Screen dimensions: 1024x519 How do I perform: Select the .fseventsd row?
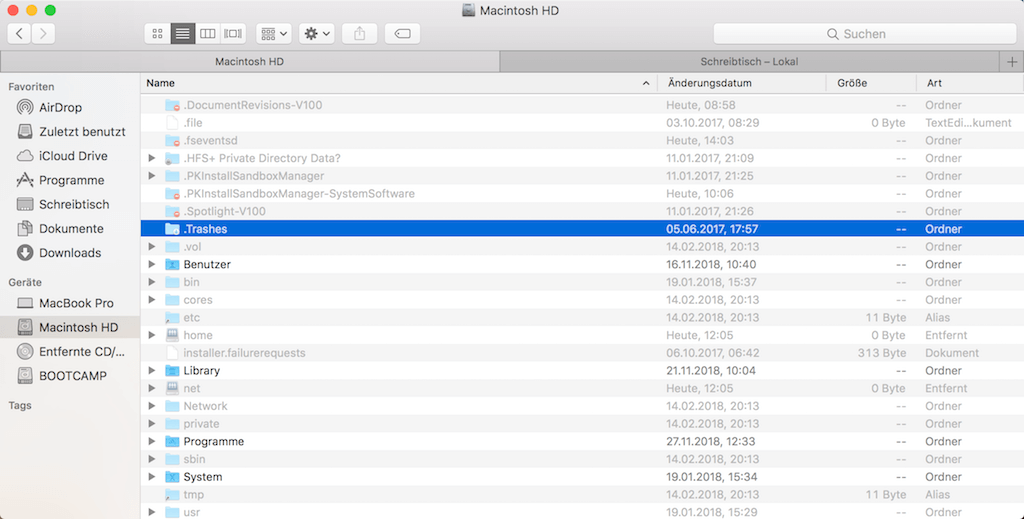click(x=583, y=140)
